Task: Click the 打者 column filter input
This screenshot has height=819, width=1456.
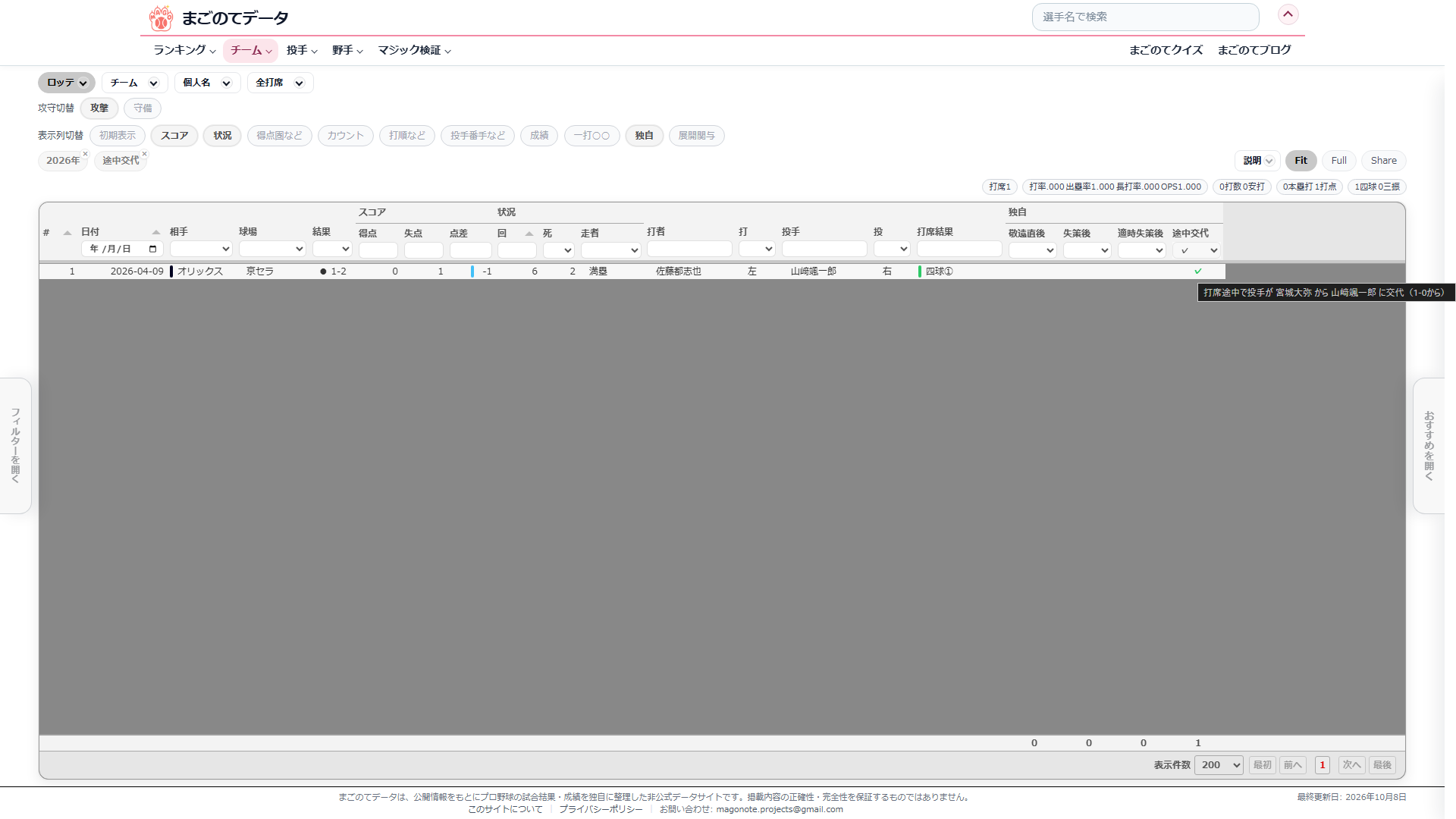Action: (689, 249)
